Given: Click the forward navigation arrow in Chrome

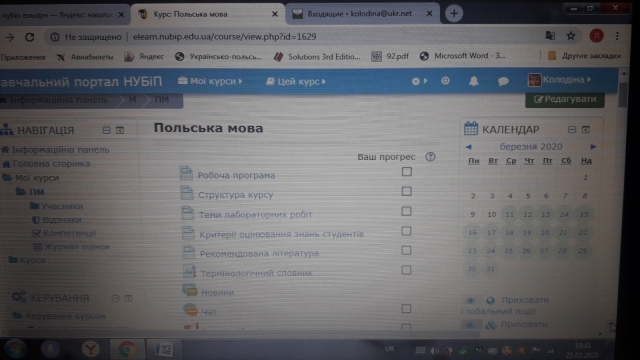Looking at the screenshot, I should coord(10,38).
